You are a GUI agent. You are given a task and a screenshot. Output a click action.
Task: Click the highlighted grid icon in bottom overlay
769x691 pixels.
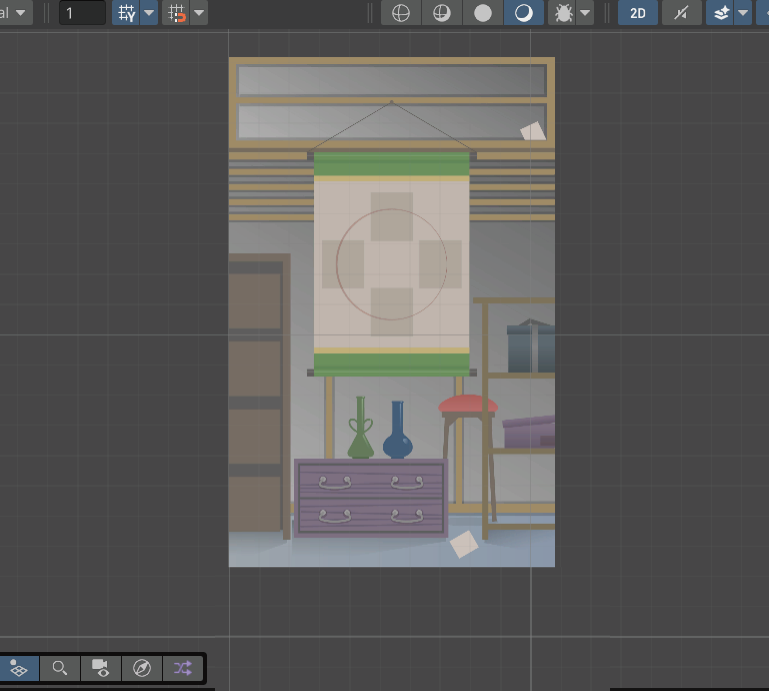tap(18, 668)
